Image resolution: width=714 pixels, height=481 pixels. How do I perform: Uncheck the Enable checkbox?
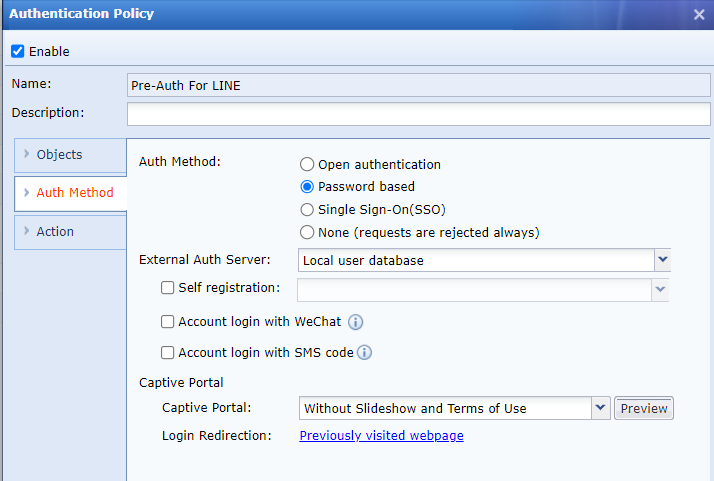(18, 51)
